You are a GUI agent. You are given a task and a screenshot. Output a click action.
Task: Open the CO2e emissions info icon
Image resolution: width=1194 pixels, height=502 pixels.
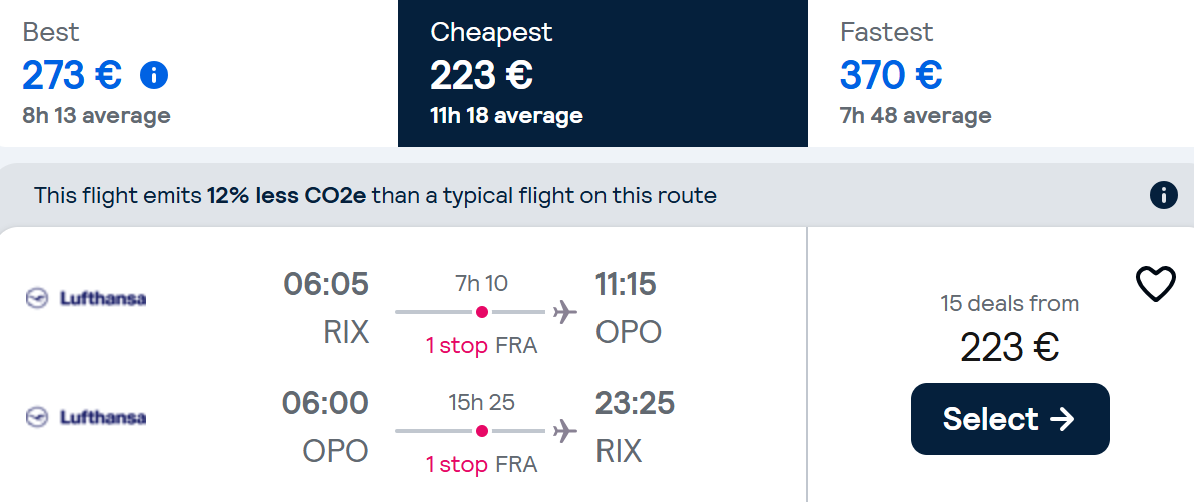(x=1164, y=196)
